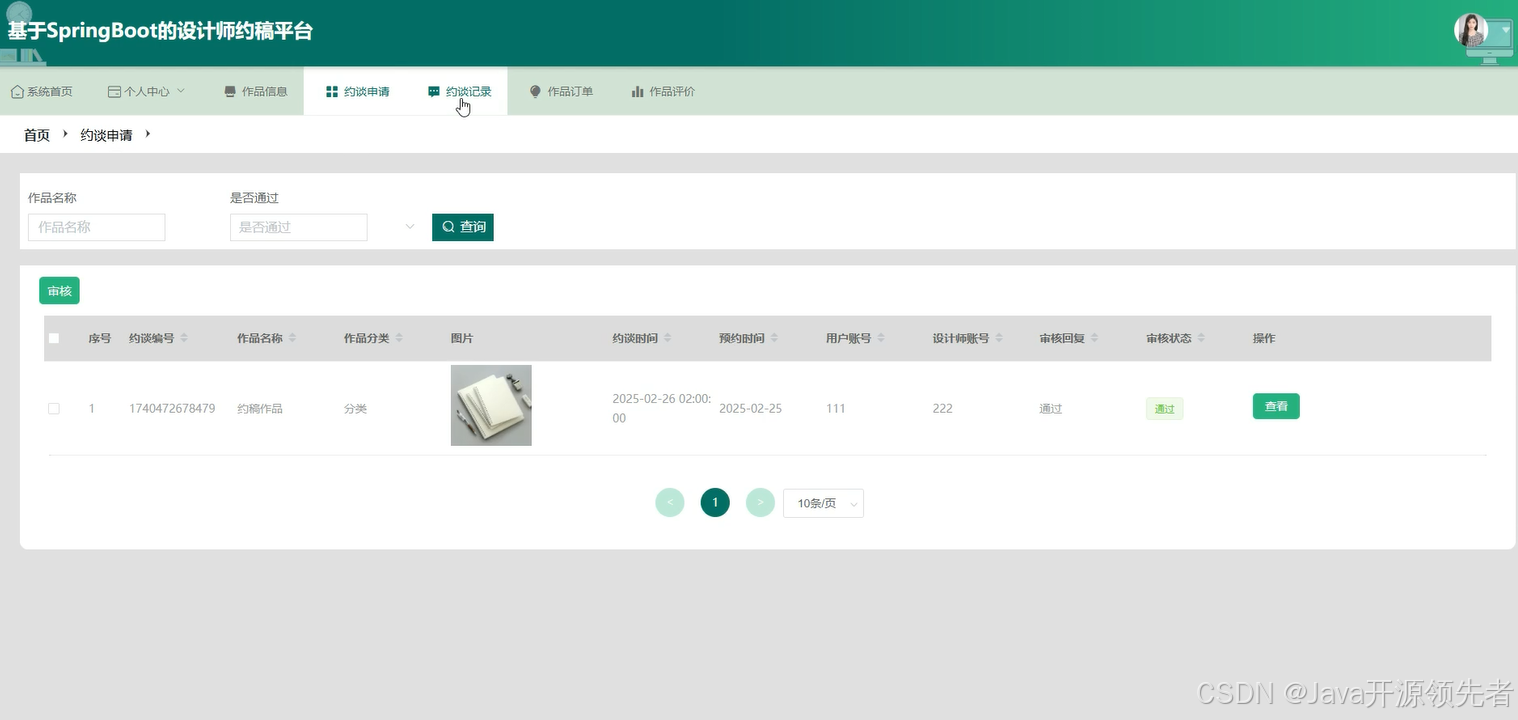
Task: Click 约谈申请 in the breadcrumb
Action: coord(106,135)
